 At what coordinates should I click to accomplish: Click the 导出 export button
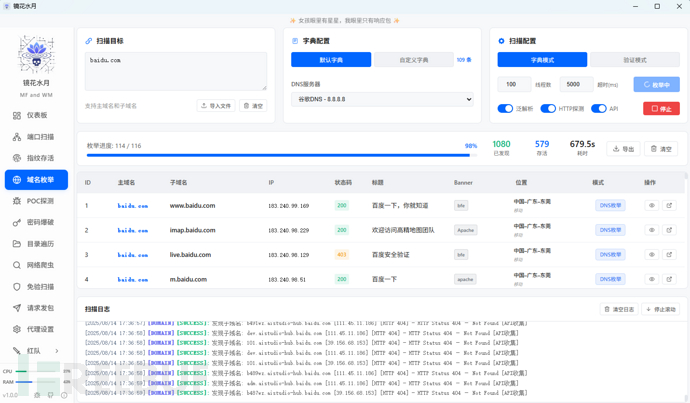point(623,149)
